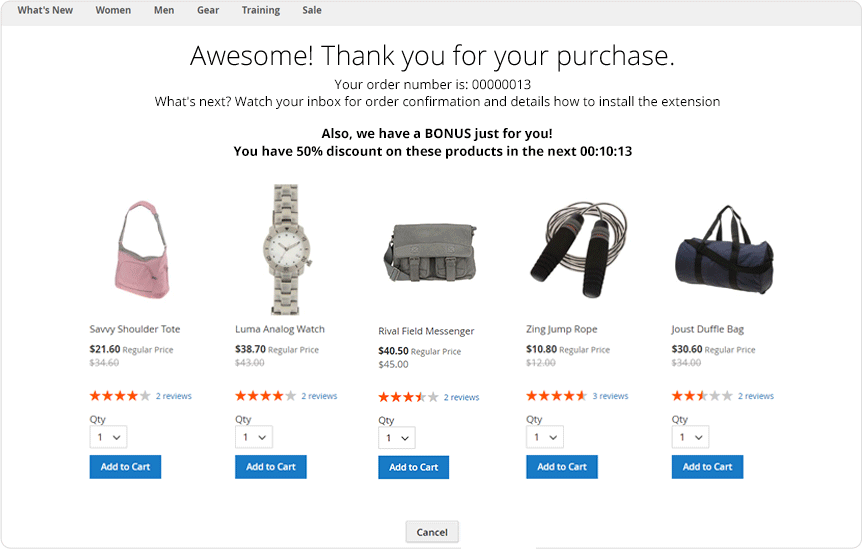Open the Joust Duffle Bag image
Screen dimensions: 862x549
723,250
